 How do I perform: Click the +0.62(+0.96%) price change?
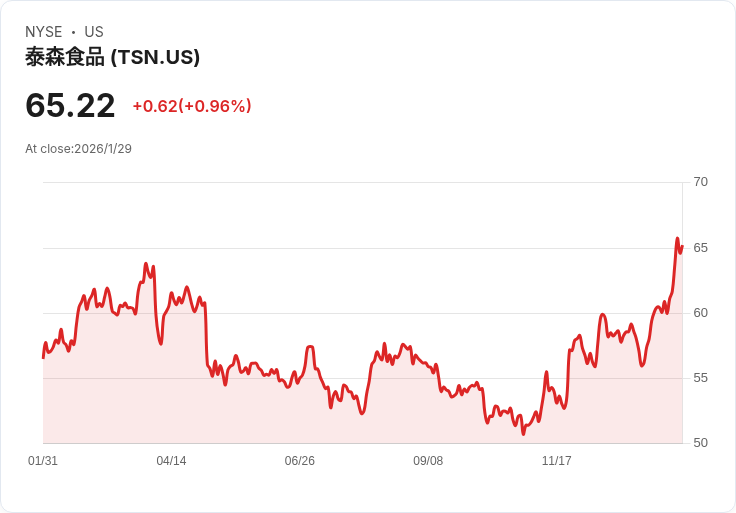pos(192,106)
